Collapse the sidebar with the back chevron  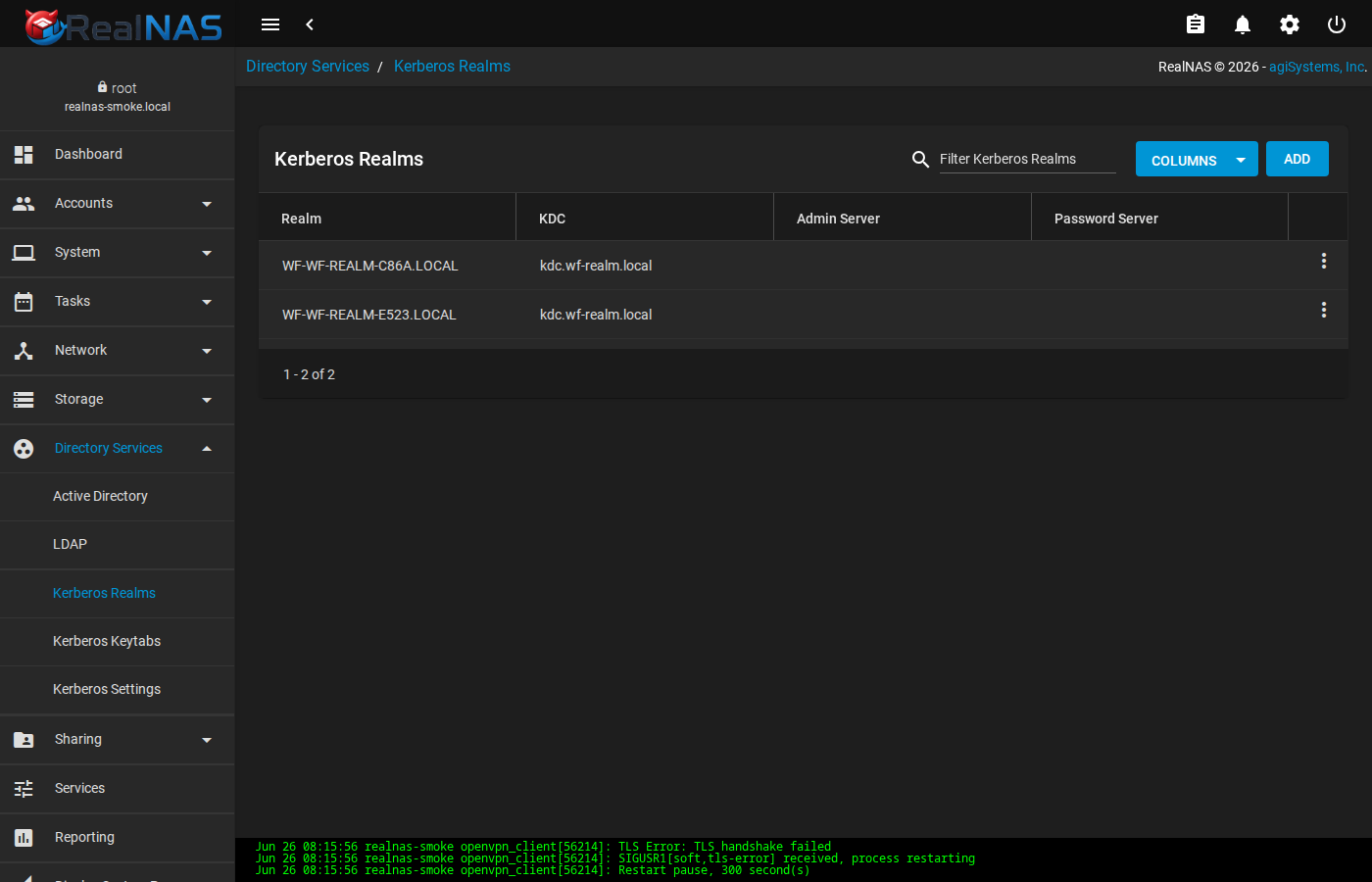(310, 24)
